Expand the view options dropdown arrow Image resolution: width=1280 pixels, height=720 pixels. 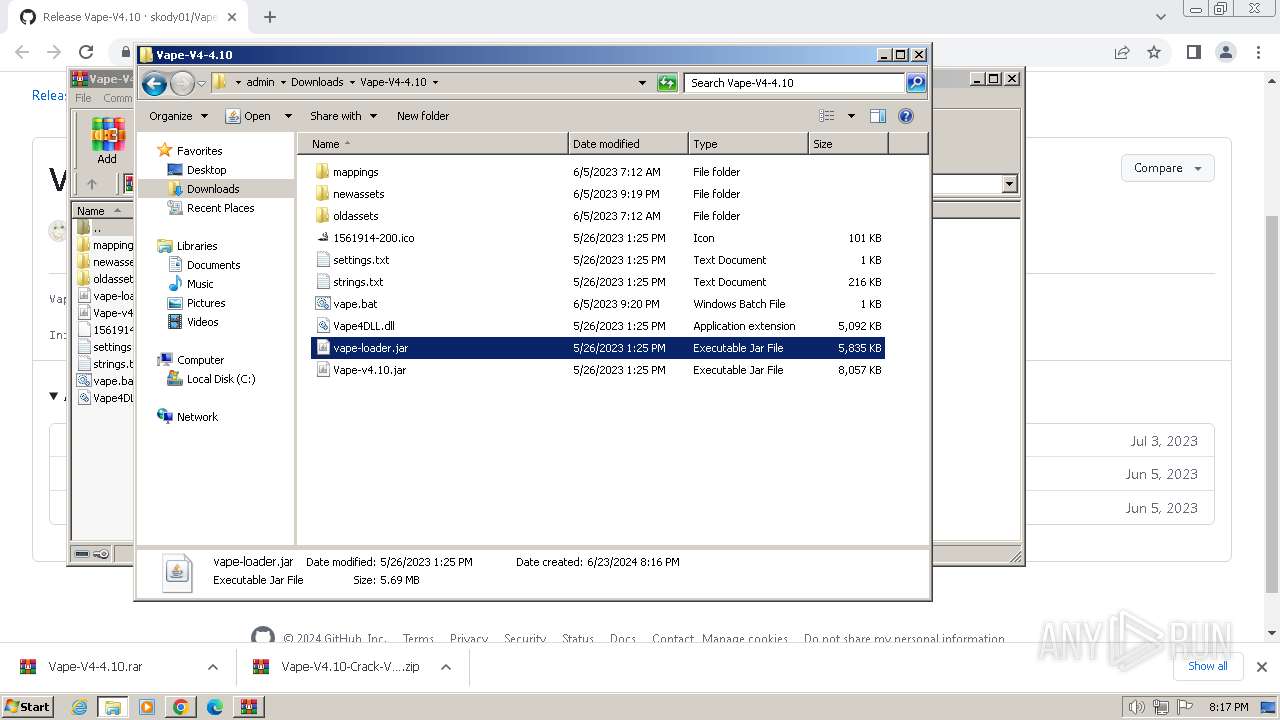[x=851, y=116]
